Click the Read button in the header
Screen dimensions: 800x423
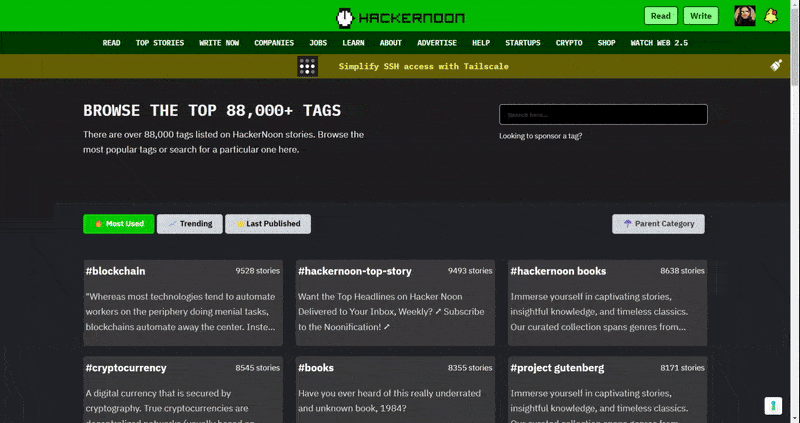(x=661, y=16)
